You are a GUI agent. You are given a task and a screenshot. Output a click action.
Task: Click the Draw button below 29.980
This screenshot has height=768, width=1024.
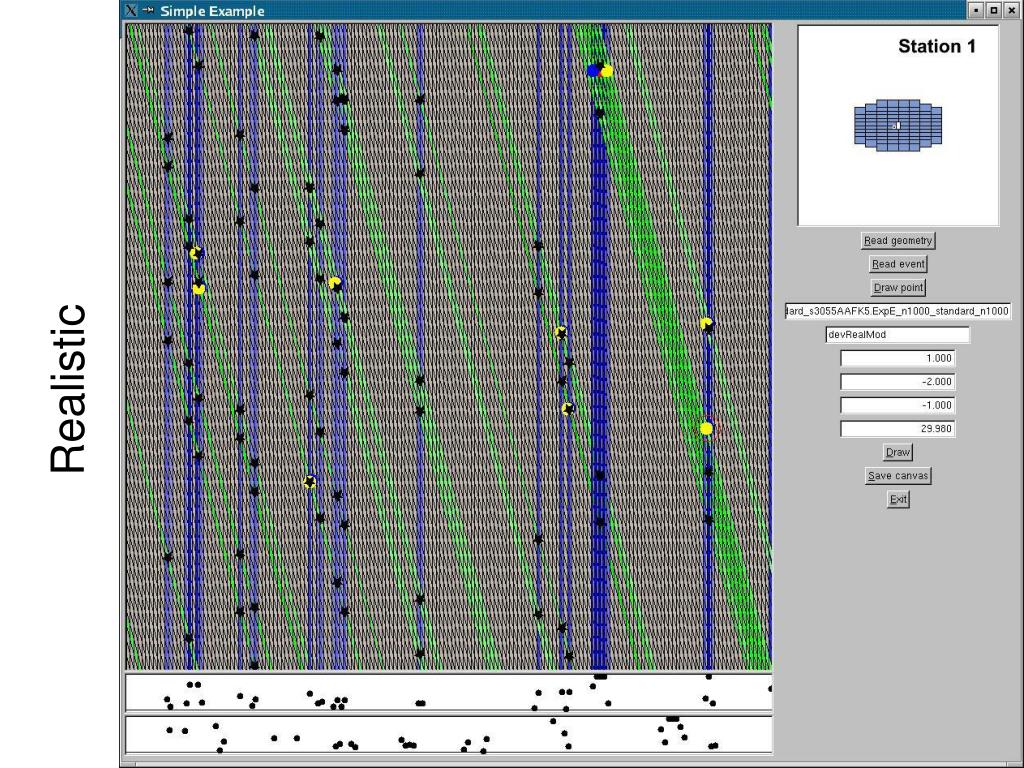coord(898,452)
